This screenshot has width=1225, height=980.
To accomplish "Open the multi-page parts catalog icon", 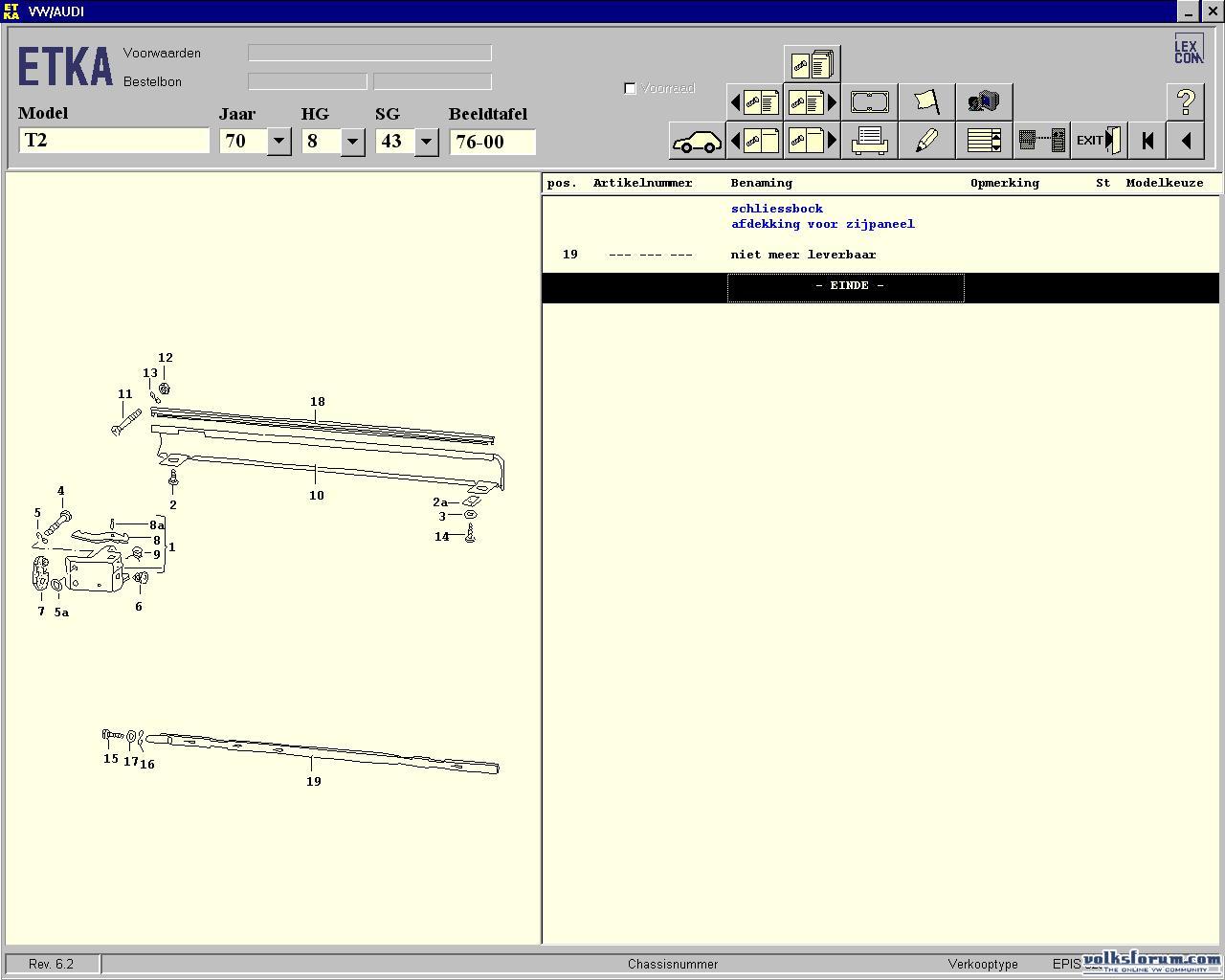I will 812,64.
